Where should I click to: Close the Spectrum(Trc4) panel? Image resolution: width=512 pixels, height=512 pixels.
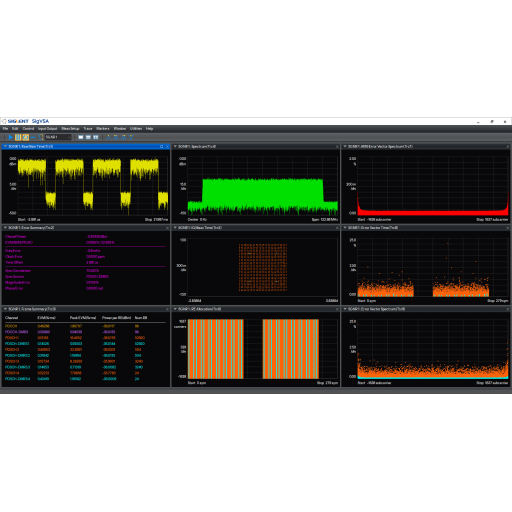pos(337,147)
